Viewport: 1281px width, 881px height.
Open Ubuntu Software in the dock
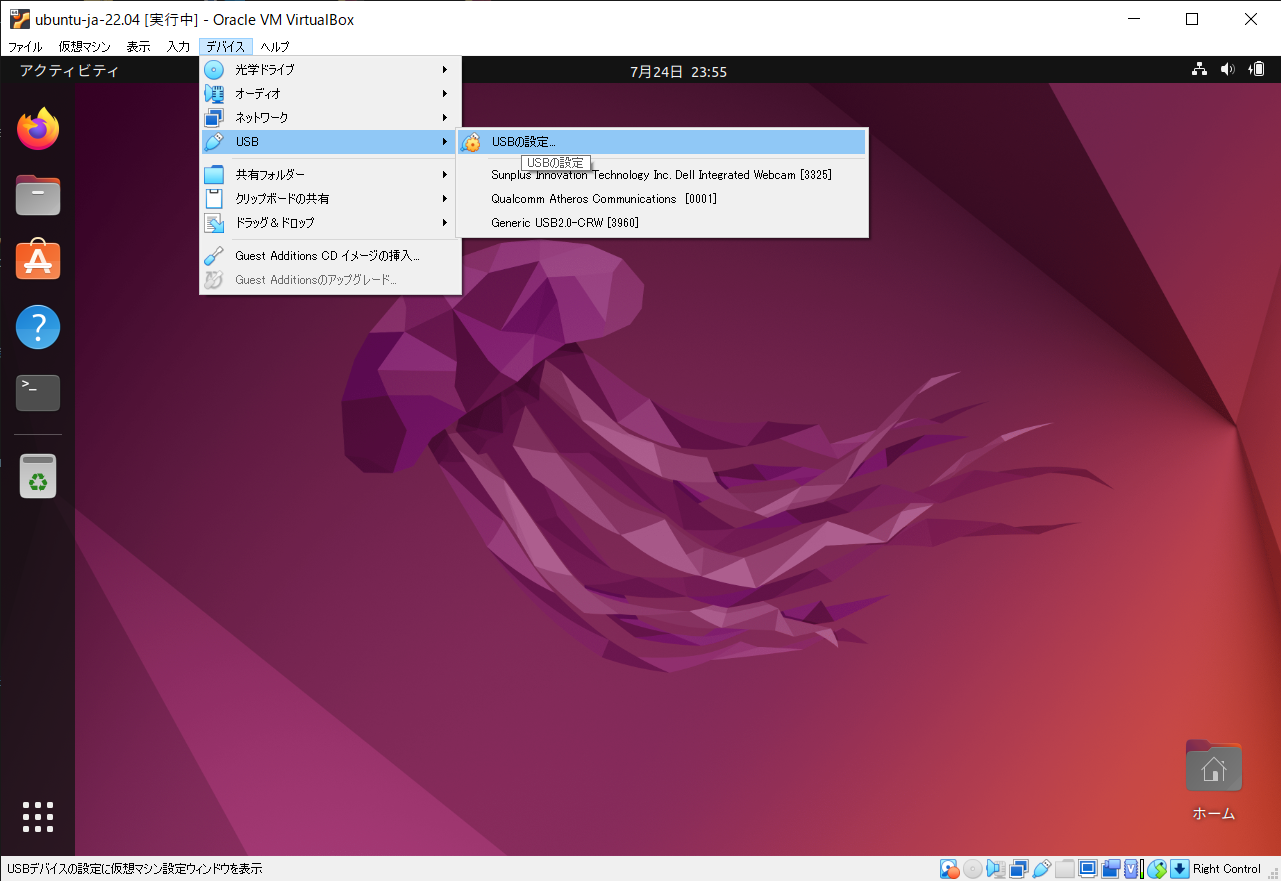tap(38, 261)
